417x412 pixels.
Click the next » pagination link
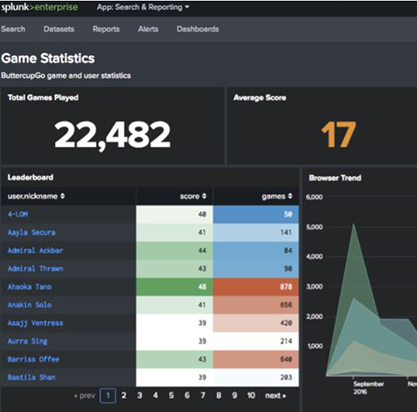pyautogui.click(x=275, y=396)
